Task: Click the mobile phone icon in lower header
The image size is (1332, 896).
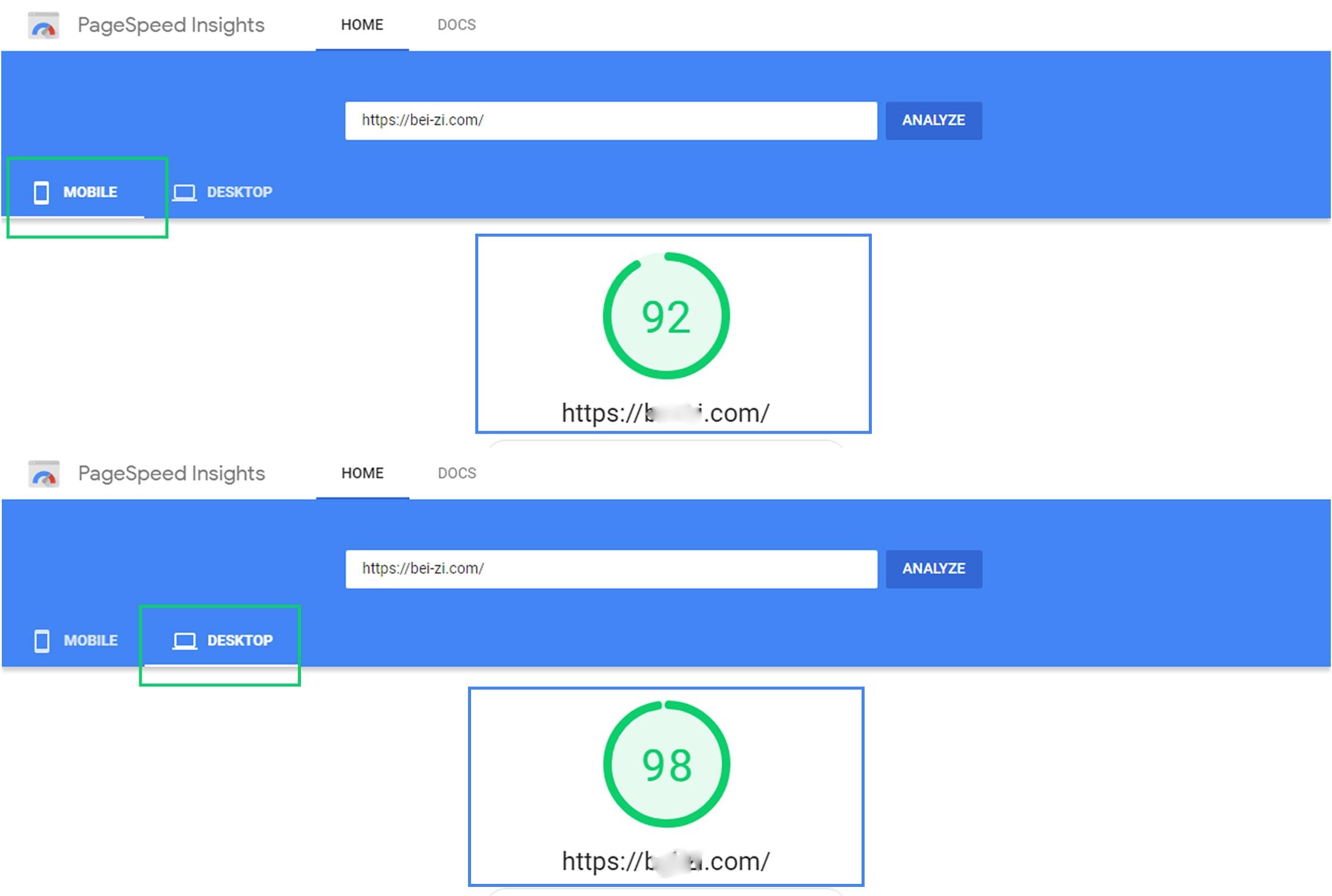Action: (x=41, y=640)
